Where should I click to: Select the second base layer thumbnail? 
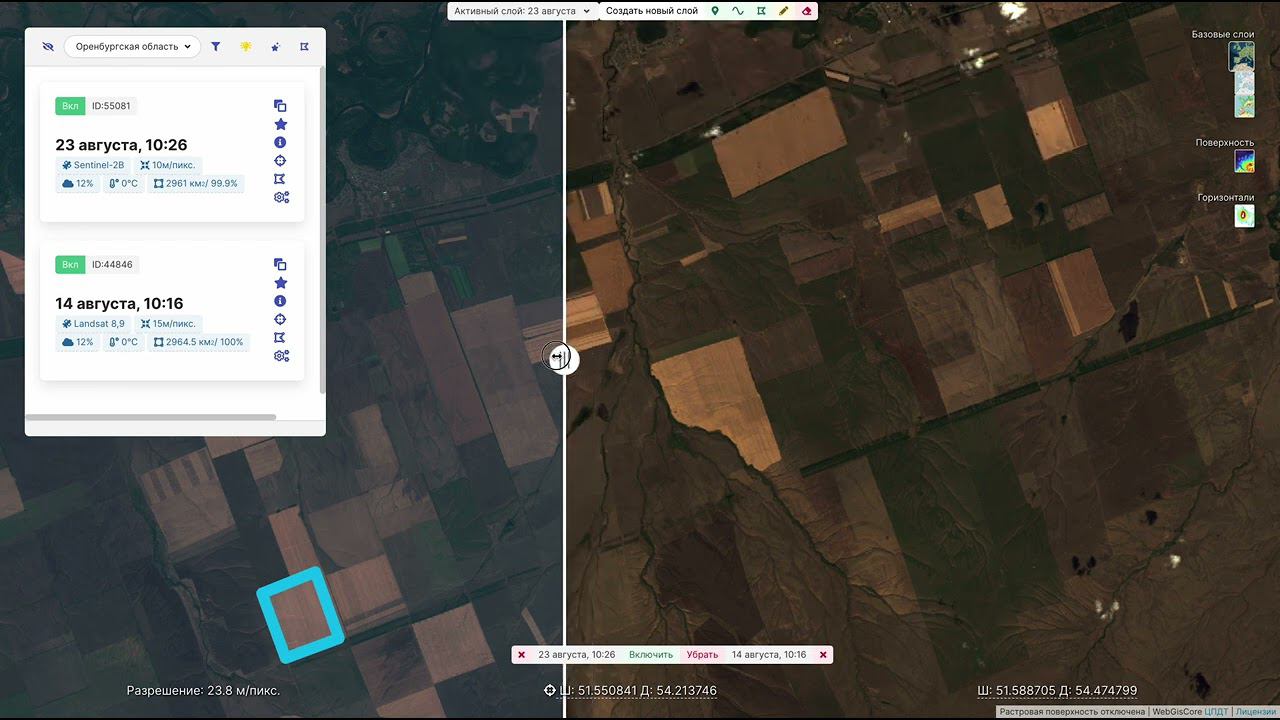(x=1243, y=83)
